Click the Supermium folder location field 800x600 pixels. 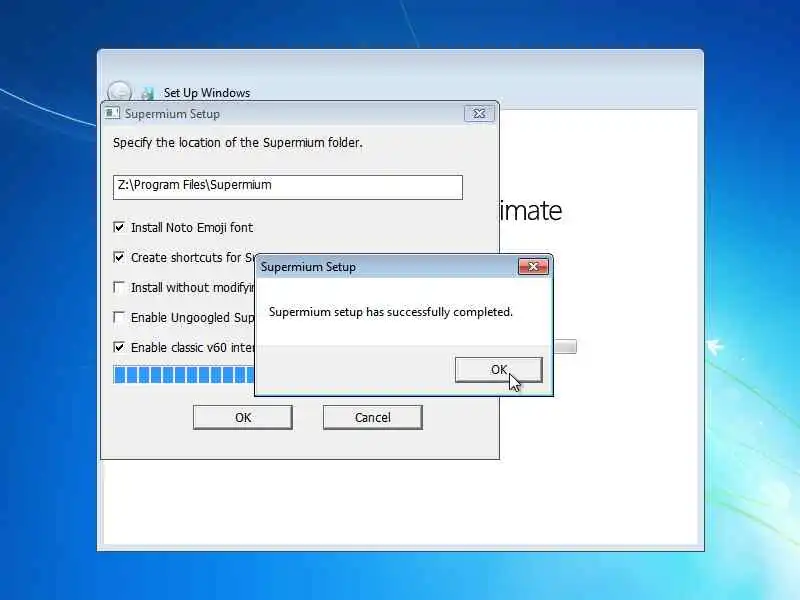288,187
